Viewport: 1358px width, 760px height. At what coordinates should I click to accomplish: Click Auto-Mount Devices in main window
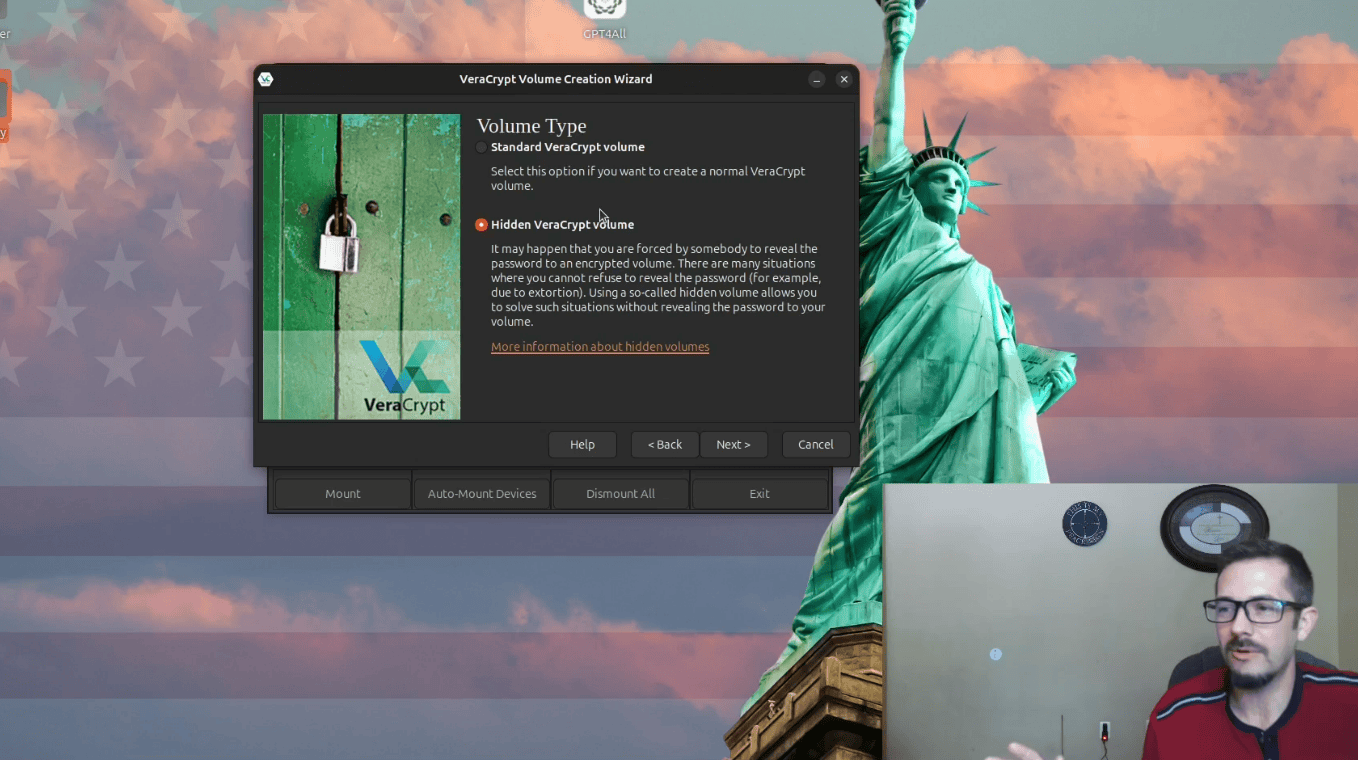pyautogui.click(x=482, y=494)
